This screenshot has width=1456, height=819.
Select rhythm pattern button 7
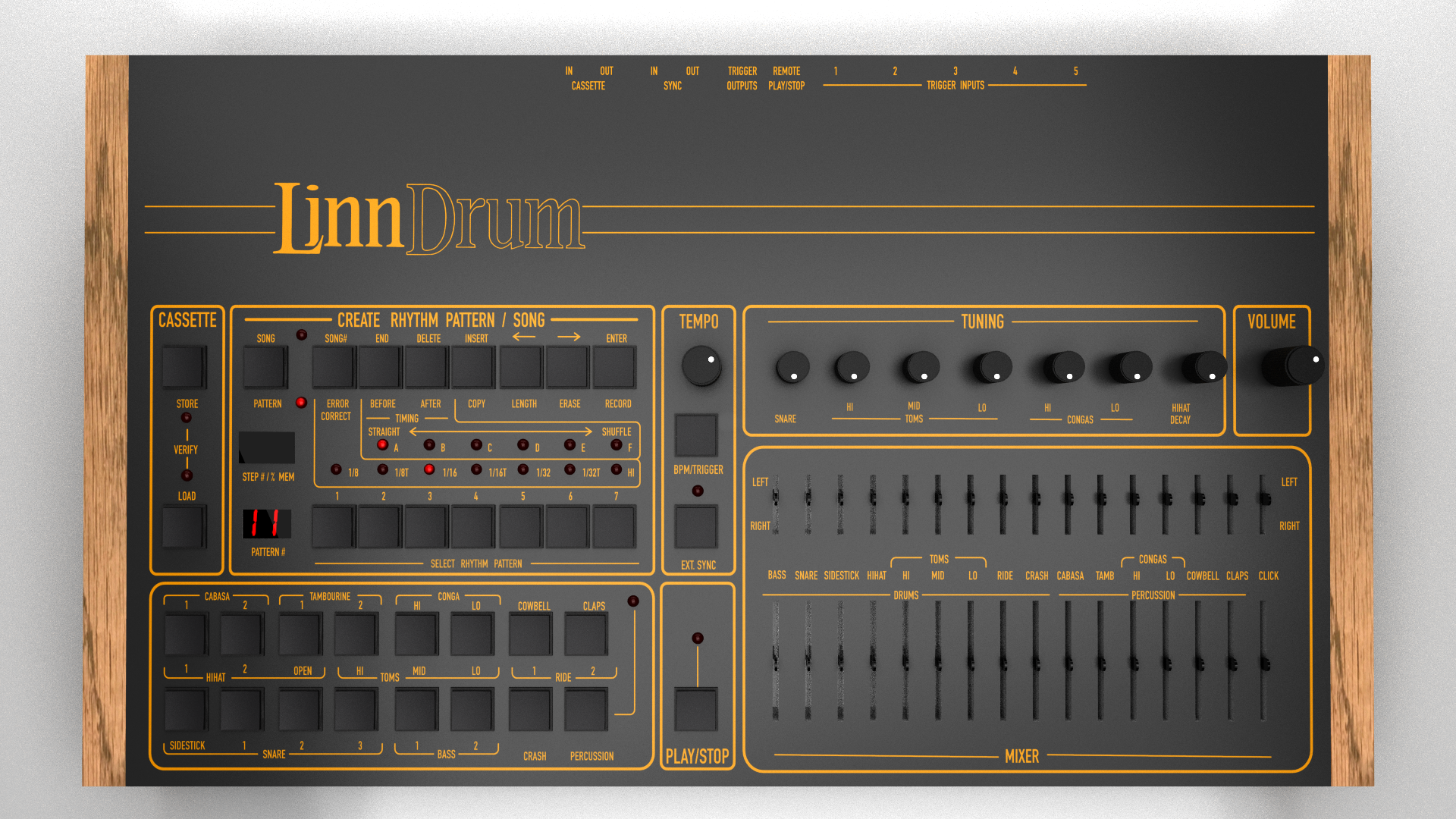[x=614, y=527]
